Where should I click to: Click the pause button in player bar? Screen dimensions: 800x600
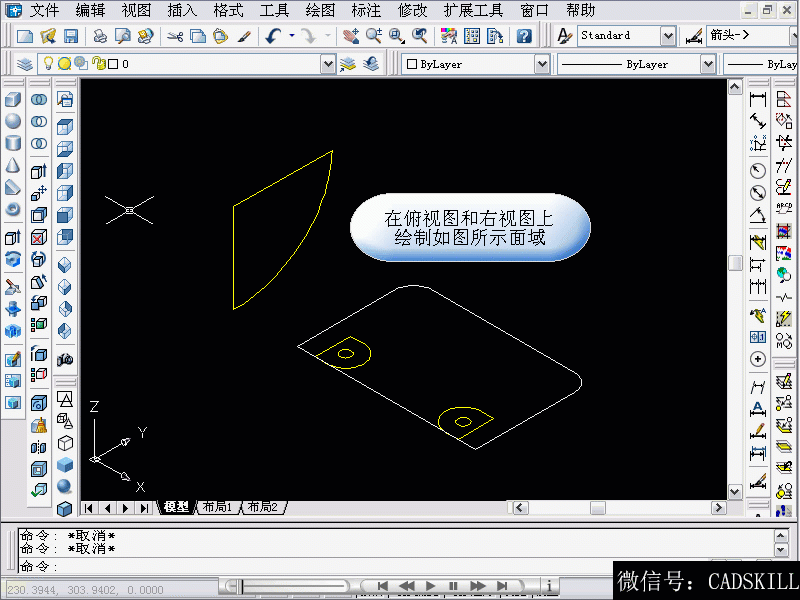point(453,586)
